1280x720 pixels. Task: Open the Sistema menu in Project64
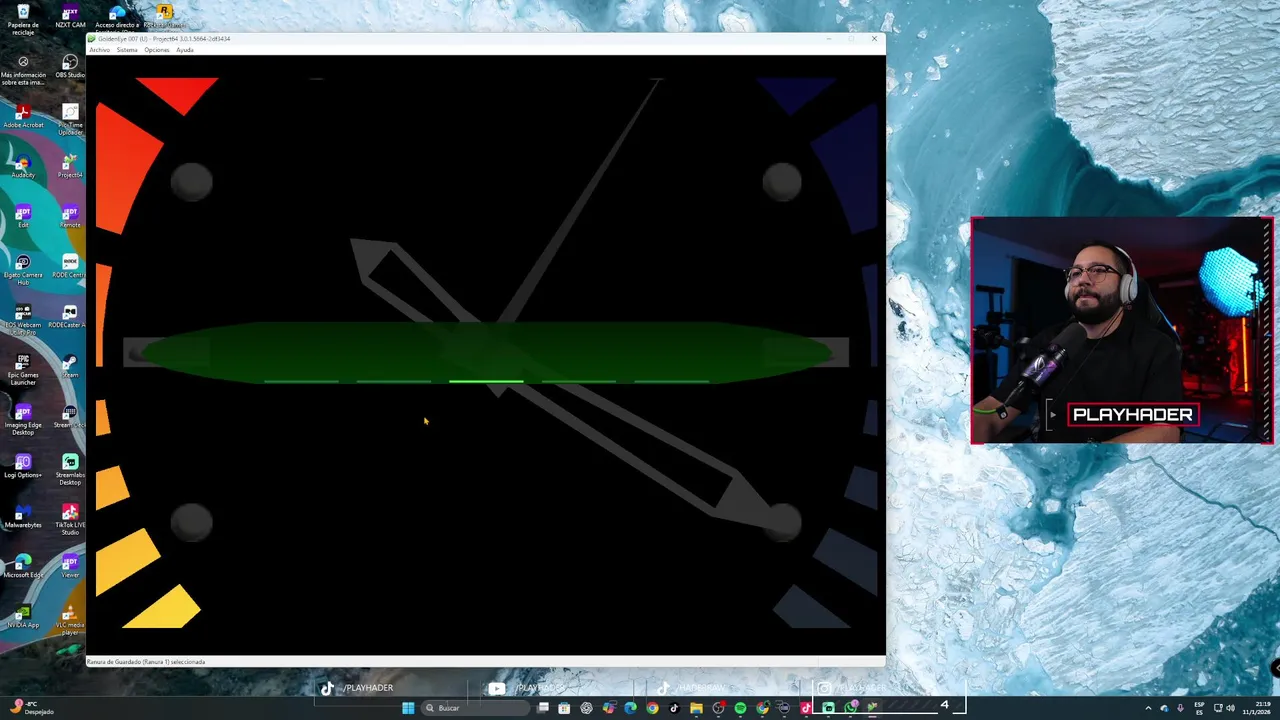[127, 50]
